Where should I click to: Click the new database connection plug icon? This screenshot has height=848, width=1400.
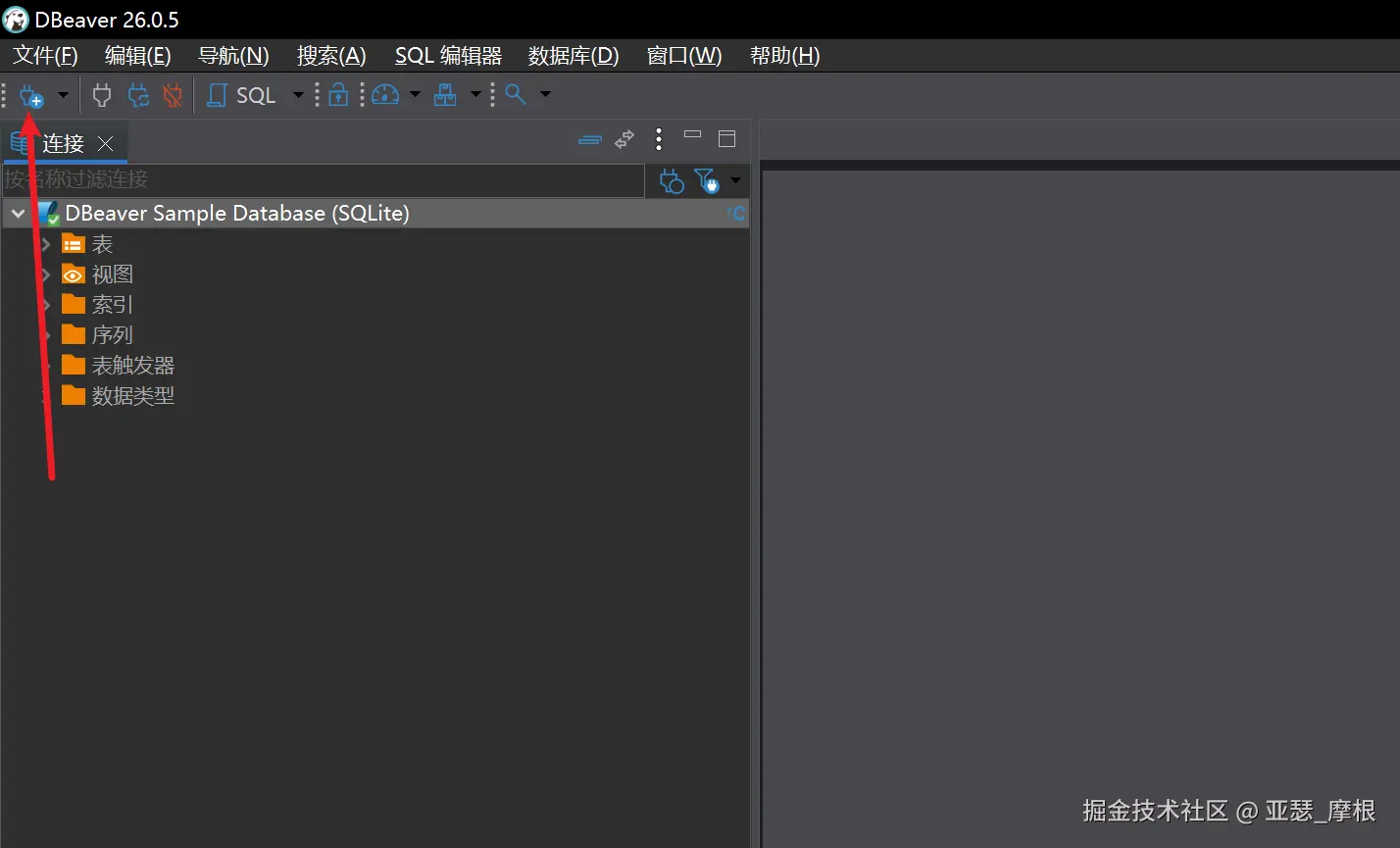(31, 96)
